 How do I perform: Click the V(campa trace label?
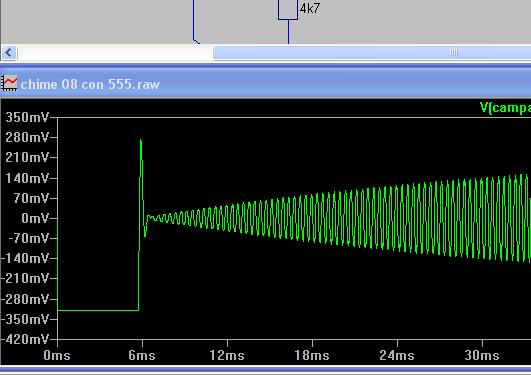coord(505,108)
